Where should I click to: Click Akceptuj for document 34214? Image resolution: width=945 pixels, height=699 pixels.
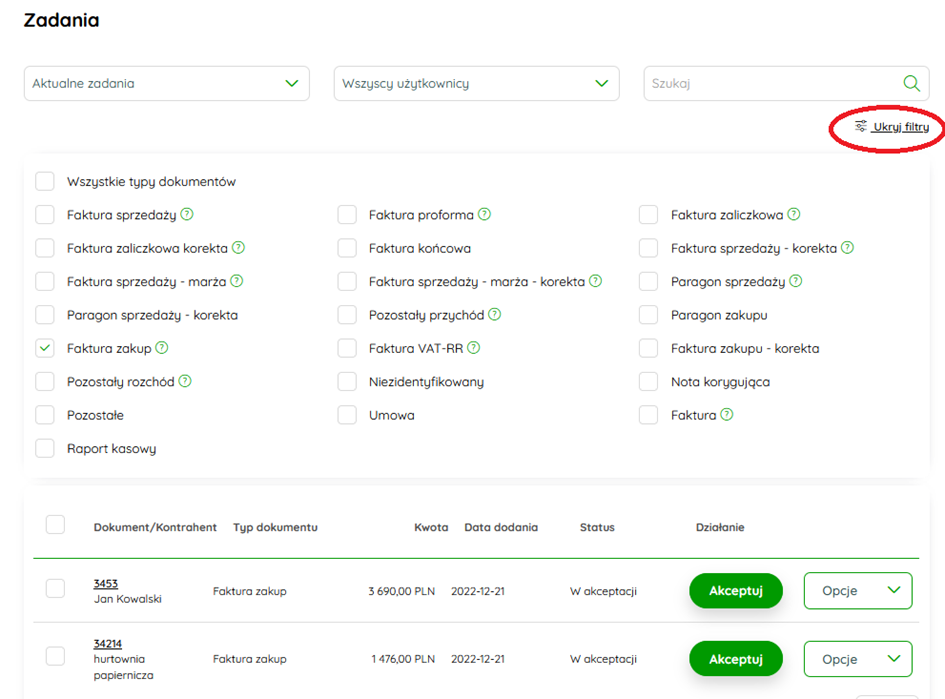(x=736, y=659)
